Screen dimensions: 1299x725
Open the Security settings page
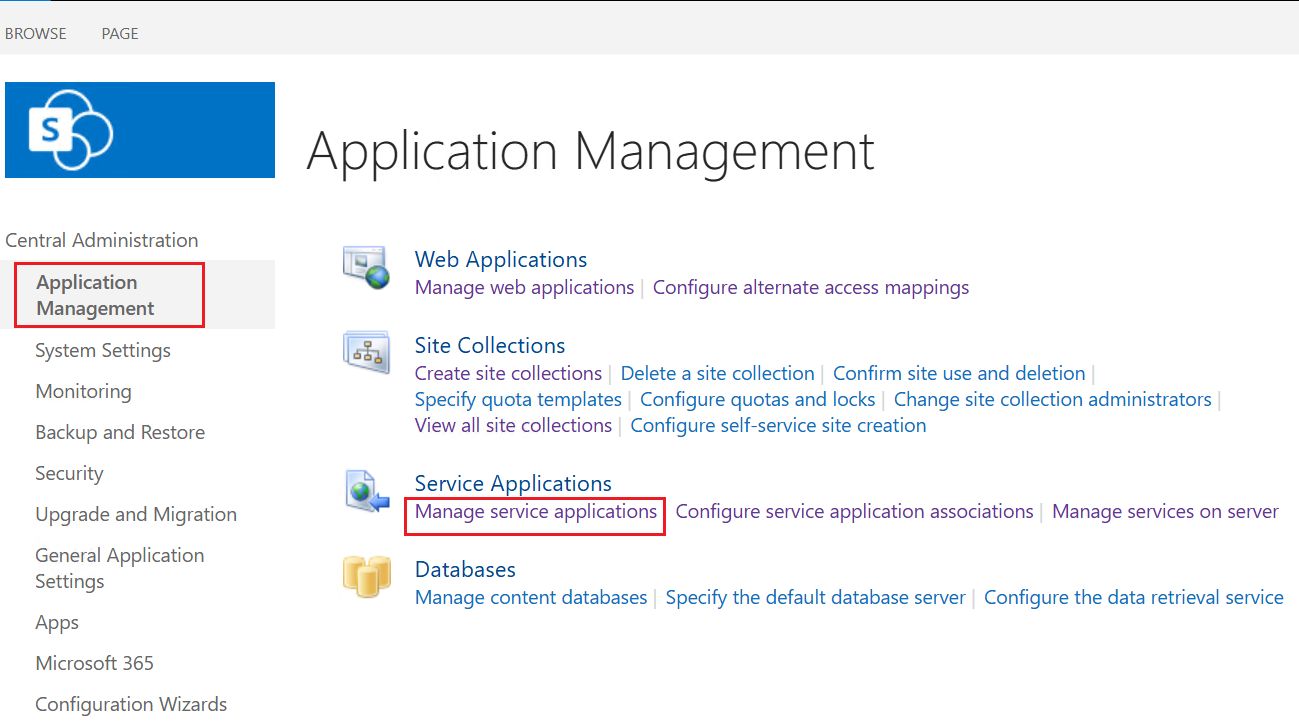(x=69, y=473)
